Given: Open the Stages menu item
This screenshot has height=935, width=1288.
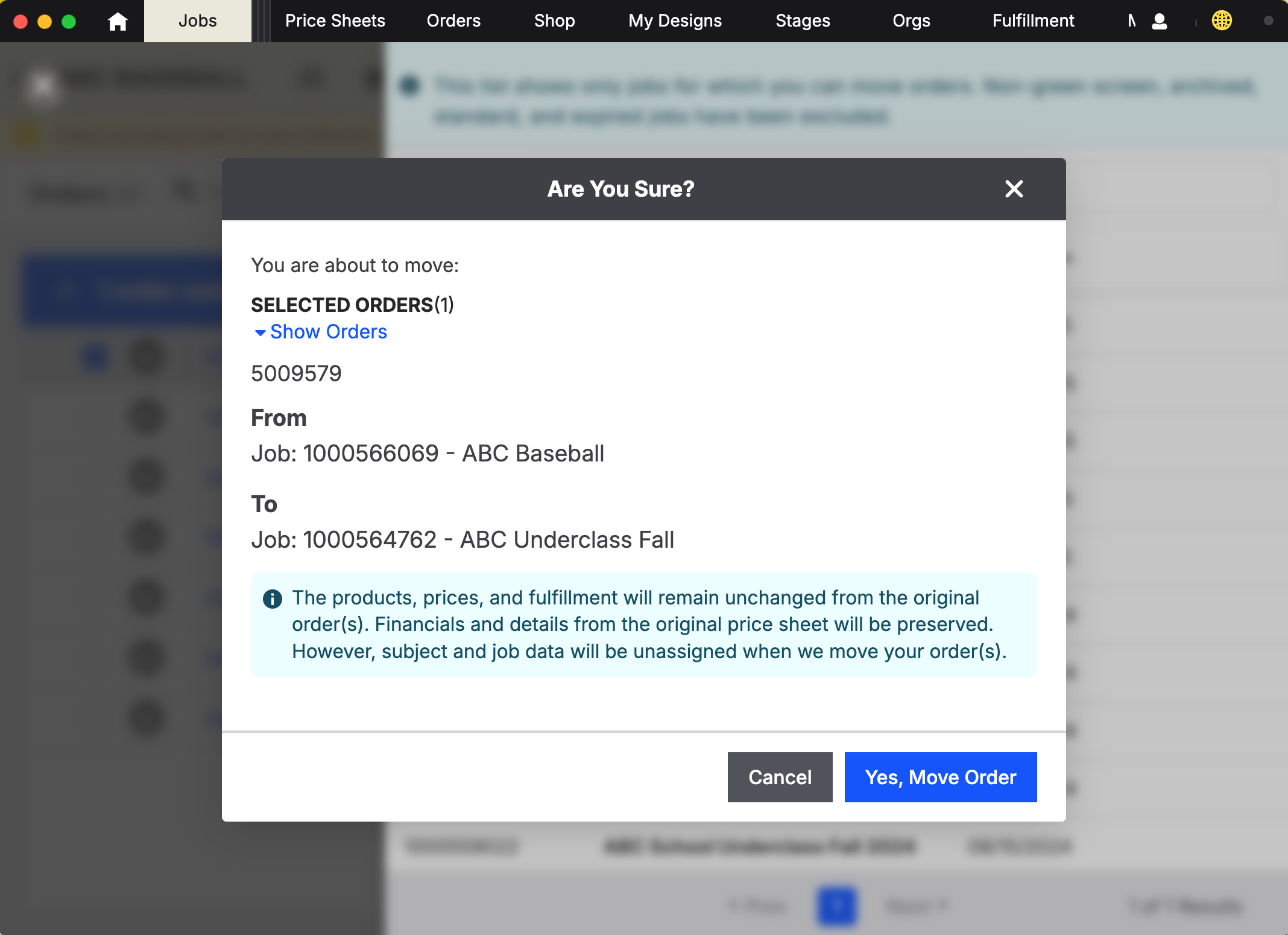Looking at the screenshot, I should point(803,21).
